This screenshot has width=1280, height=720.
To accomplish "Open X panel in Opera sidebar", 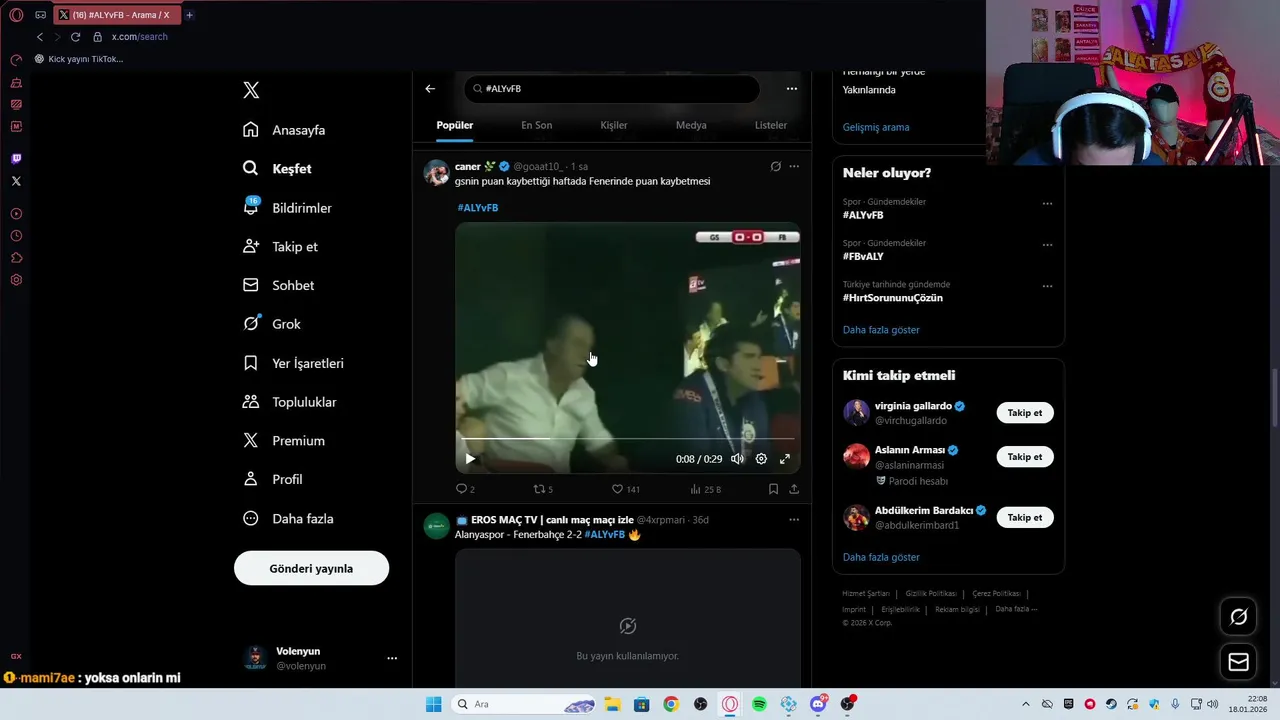I will (x=16, y=181).
